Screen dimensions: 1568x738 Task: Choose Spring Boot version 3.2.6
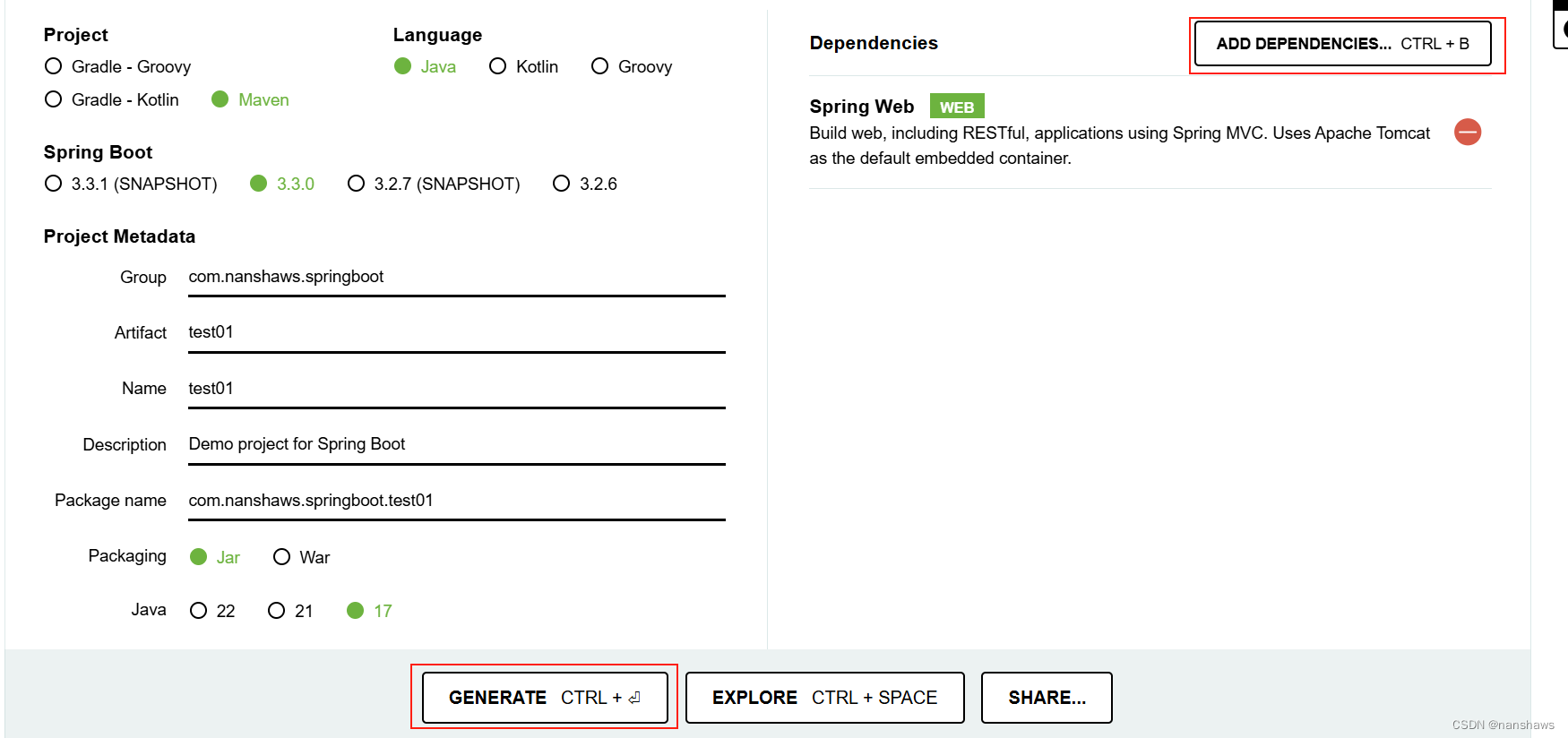pyautogui.click(x=562, y=184)
